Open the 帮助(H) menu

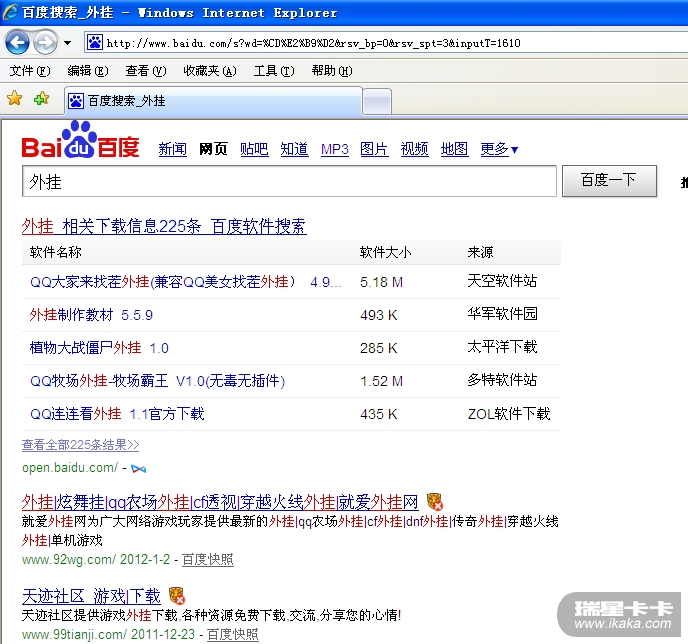[332, 71]
